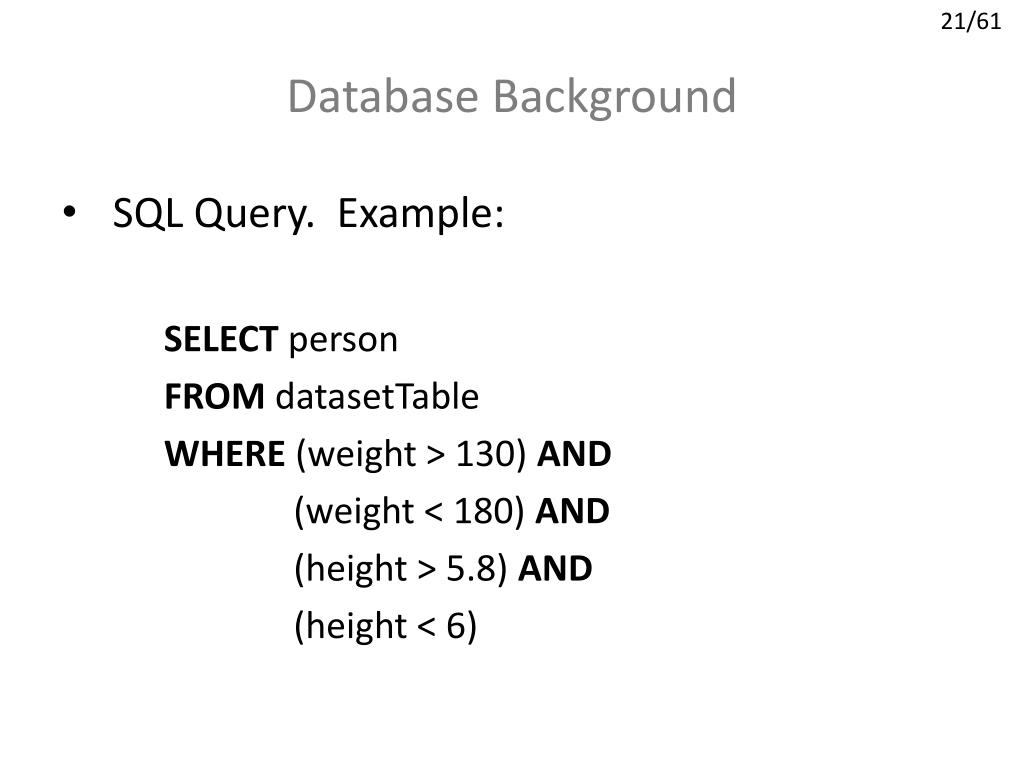
Task: Click the condition (height > 5.8)
Action: pos(401,569)
